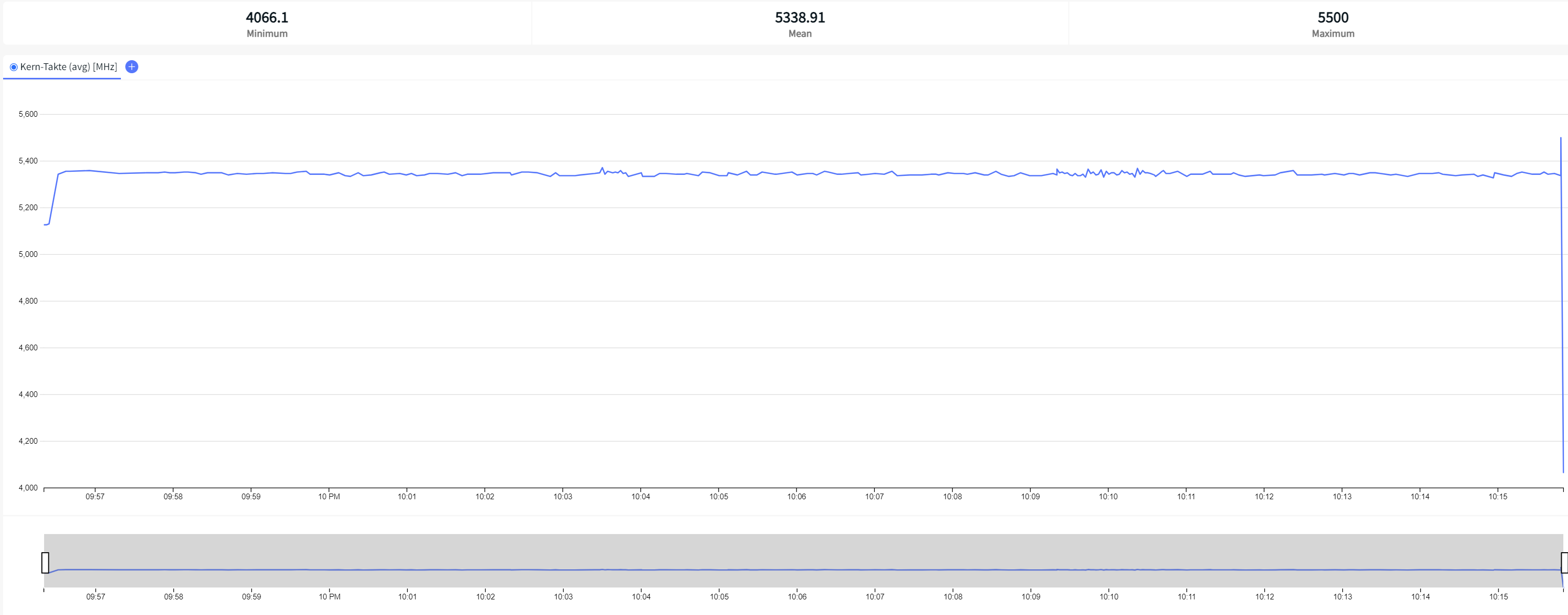
Task: Click the Maximum 5500 stat card
Action: pos(1332,24)
